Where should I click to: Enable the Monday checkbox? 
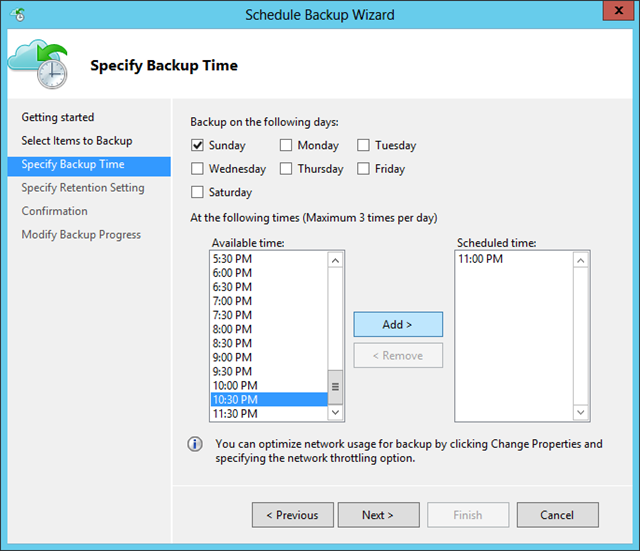[x=286, y=145]
